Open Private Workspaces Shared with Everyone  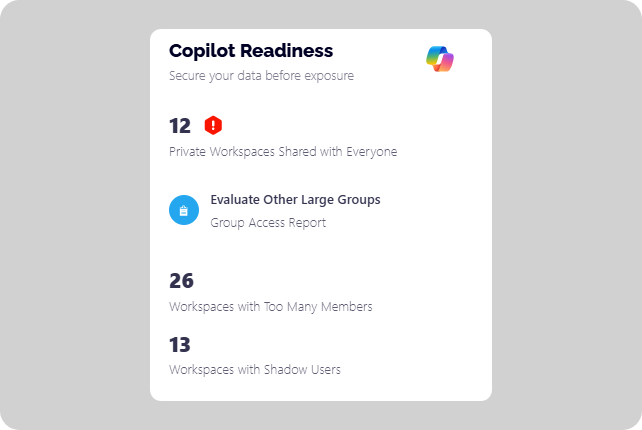point(283,152)
